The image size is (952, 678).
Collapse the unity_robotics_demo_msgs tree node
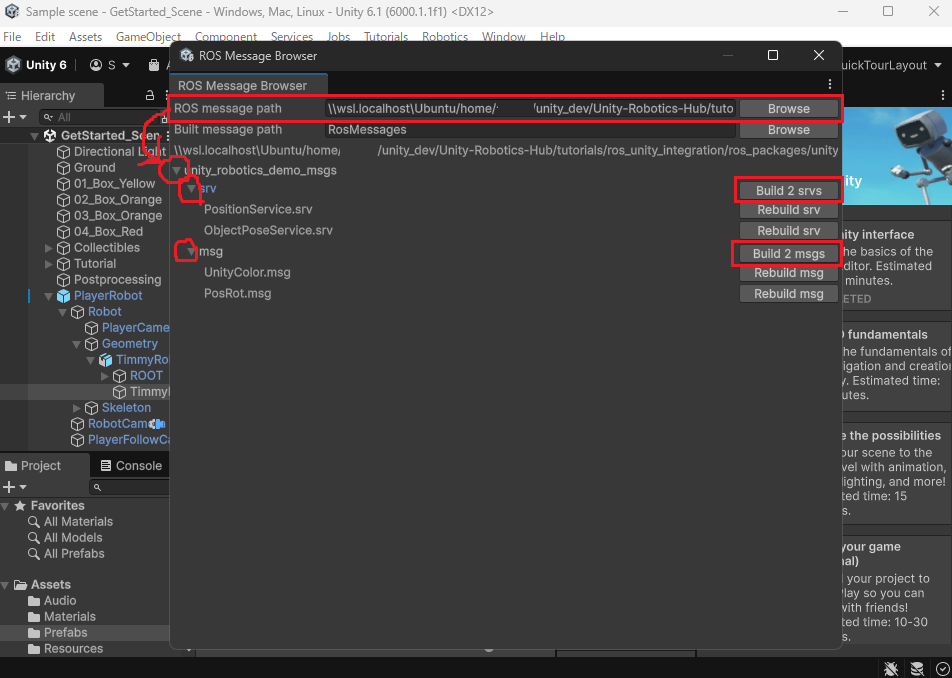tap(177, 171)
